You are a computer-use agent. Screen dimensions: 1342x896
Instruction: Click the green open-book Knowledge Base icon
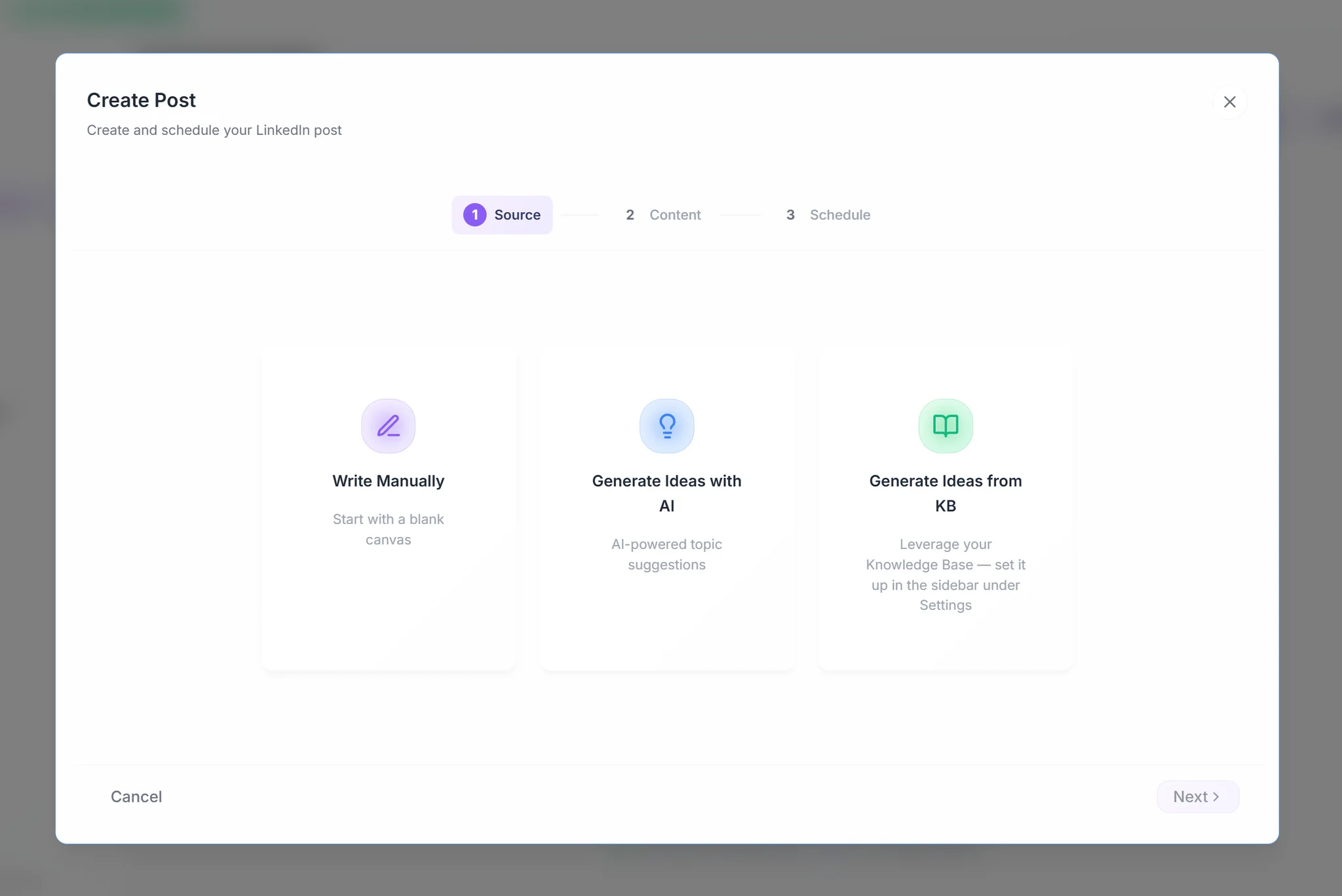tap(945, 426)
